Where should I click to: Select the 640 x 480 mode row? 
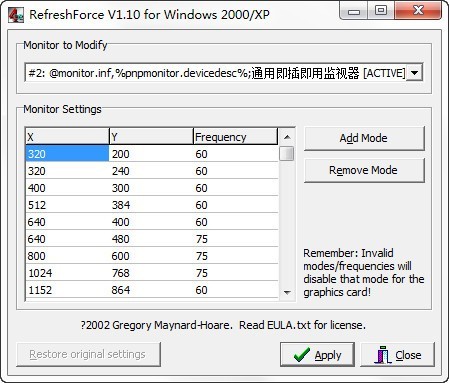click(152, 239)
